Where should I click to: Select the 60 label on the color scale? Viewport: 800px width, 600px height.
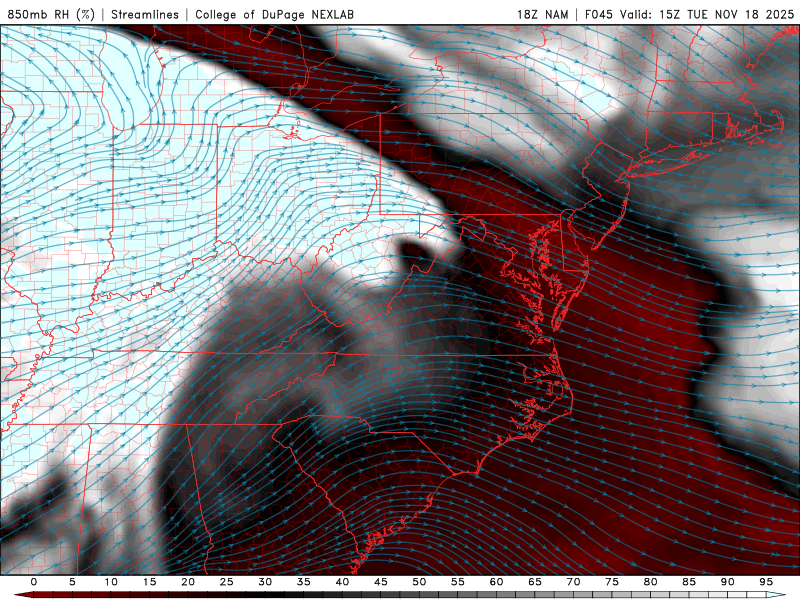click(496, 582)
